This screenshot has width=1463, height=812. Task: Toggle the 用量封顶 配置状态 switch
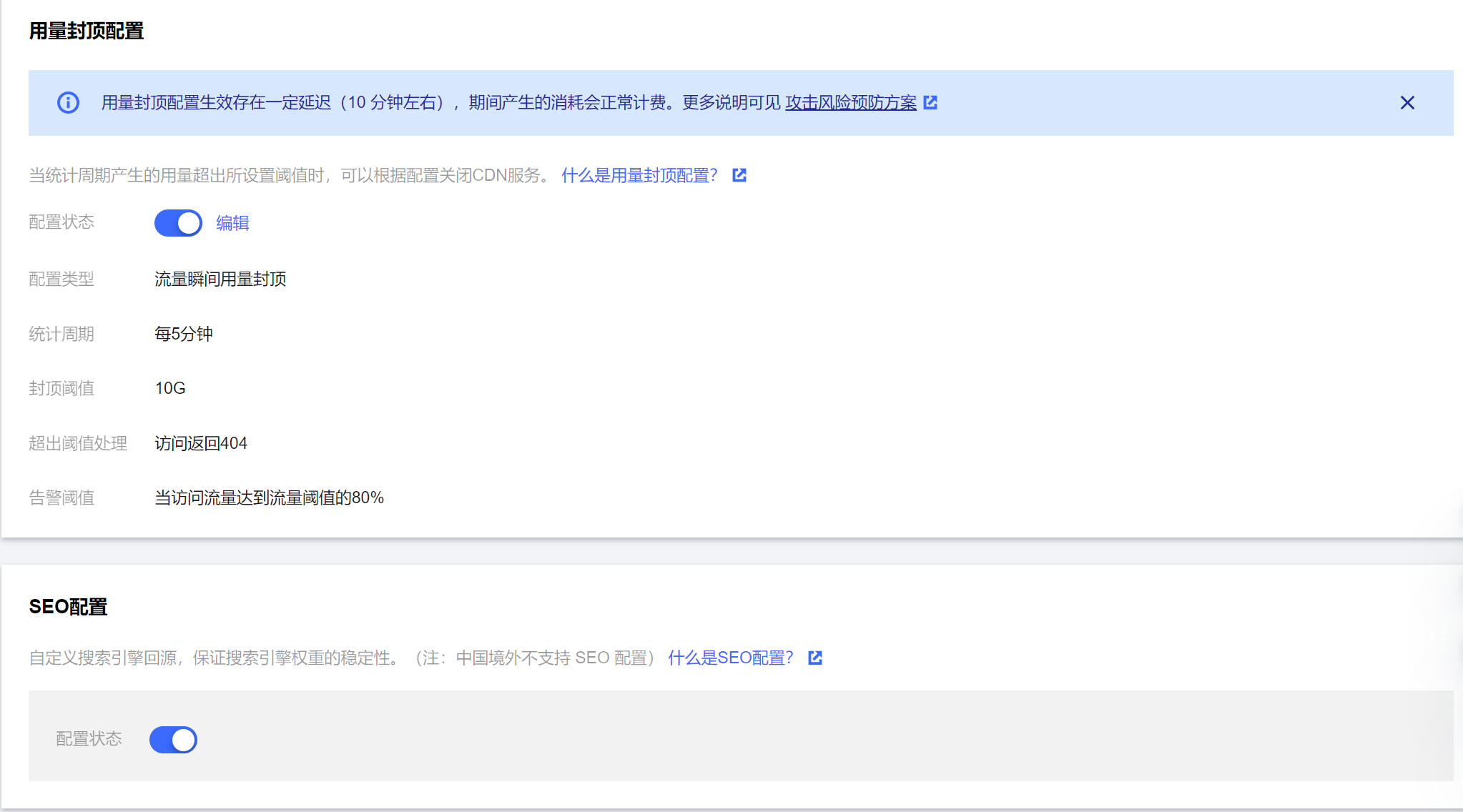click(x=178, y=223)
